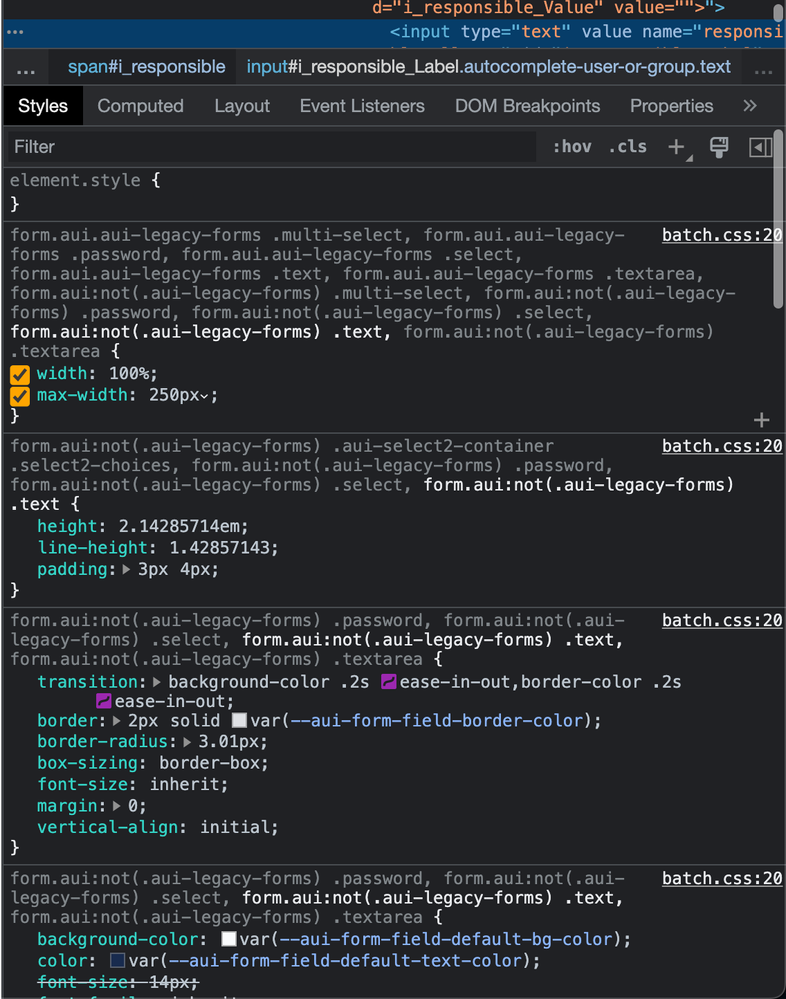Click the --aui-form-field-default-text-color variable

coord(348,961)
